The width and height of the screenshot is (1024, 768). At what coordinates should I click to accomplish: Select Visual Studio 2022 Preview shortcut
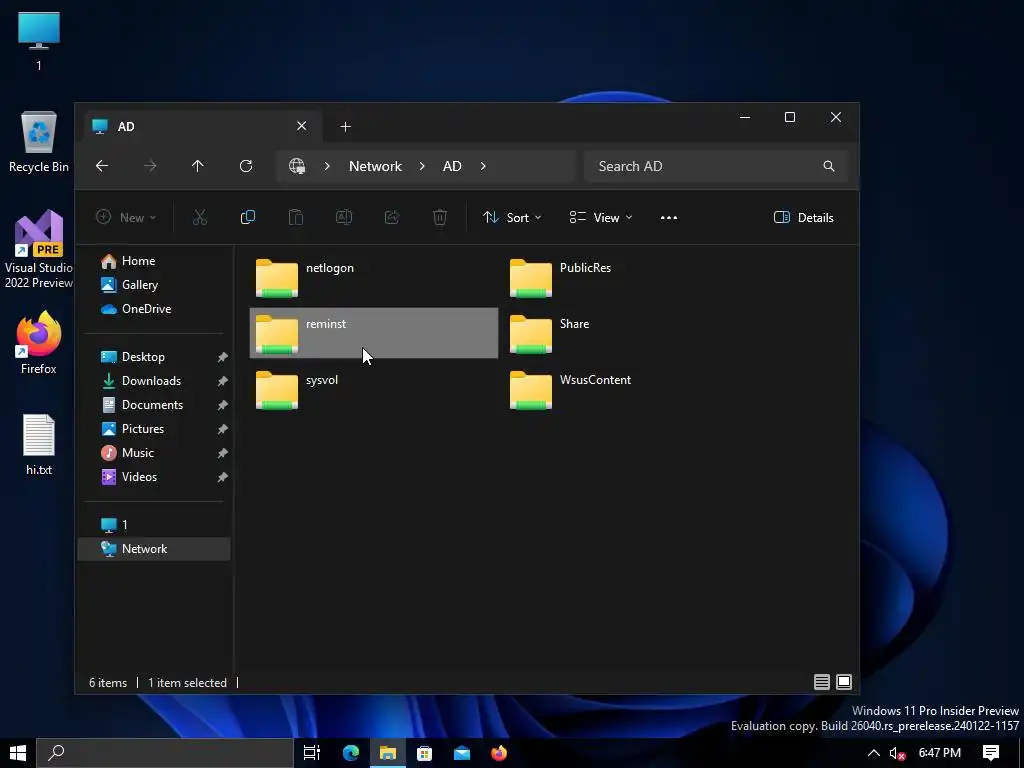[x=39, y=249]
